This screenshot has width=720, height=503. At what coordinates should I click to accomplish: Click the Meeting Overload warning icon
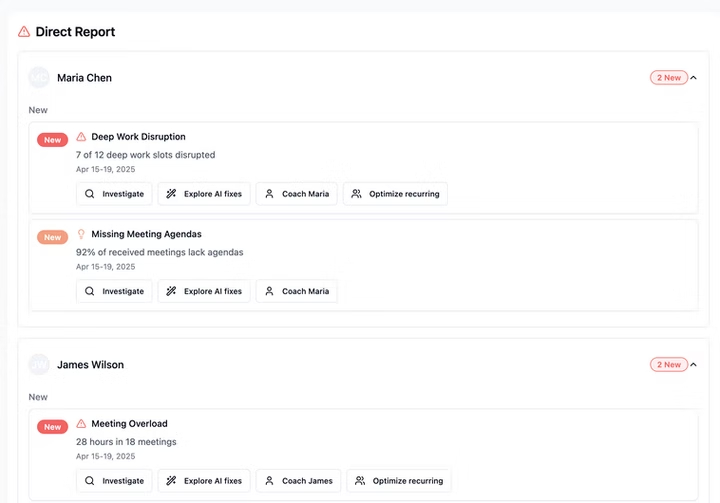tap(82, 424)
